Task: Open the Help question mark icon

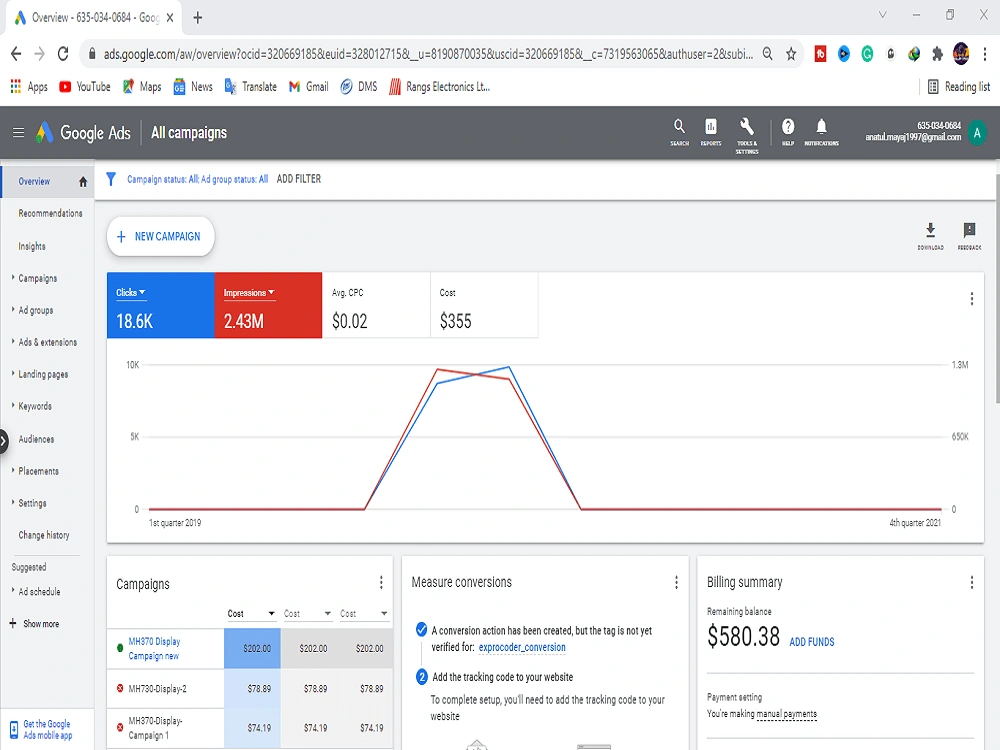Action: coord(788,132)
